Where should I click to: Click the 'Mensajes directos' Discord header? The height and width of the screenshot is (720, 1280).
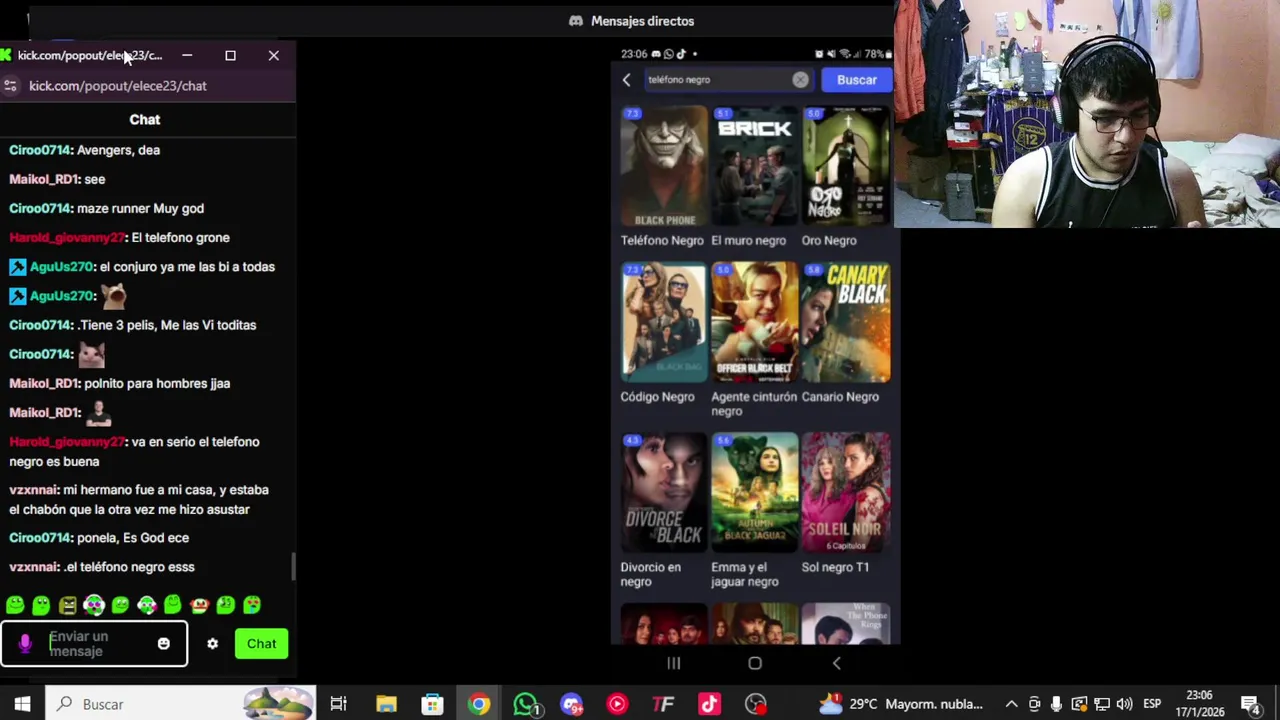coord(632,21)
